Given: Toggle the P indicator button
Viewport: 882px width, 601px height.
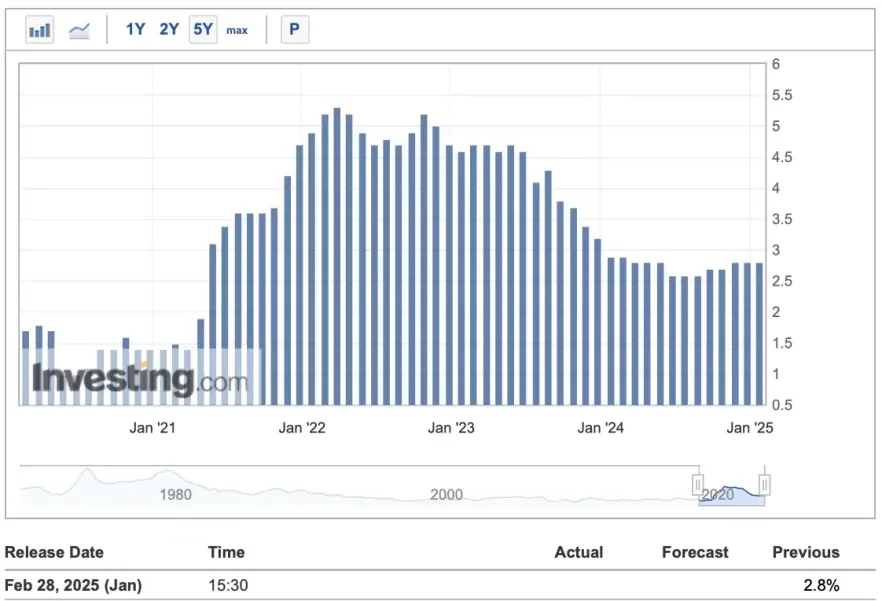Looking at the screenshot, I should 293,29.
